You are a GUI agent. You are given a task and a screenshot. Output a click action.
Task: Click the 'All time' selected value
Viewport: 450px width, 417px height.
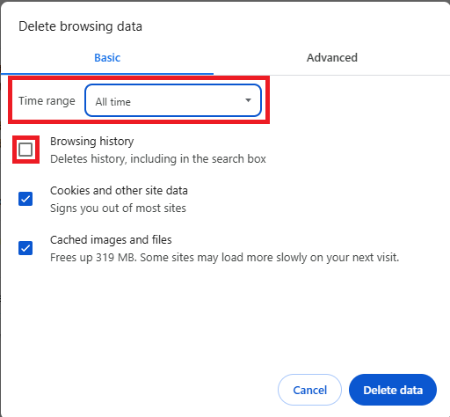(113, 102)
